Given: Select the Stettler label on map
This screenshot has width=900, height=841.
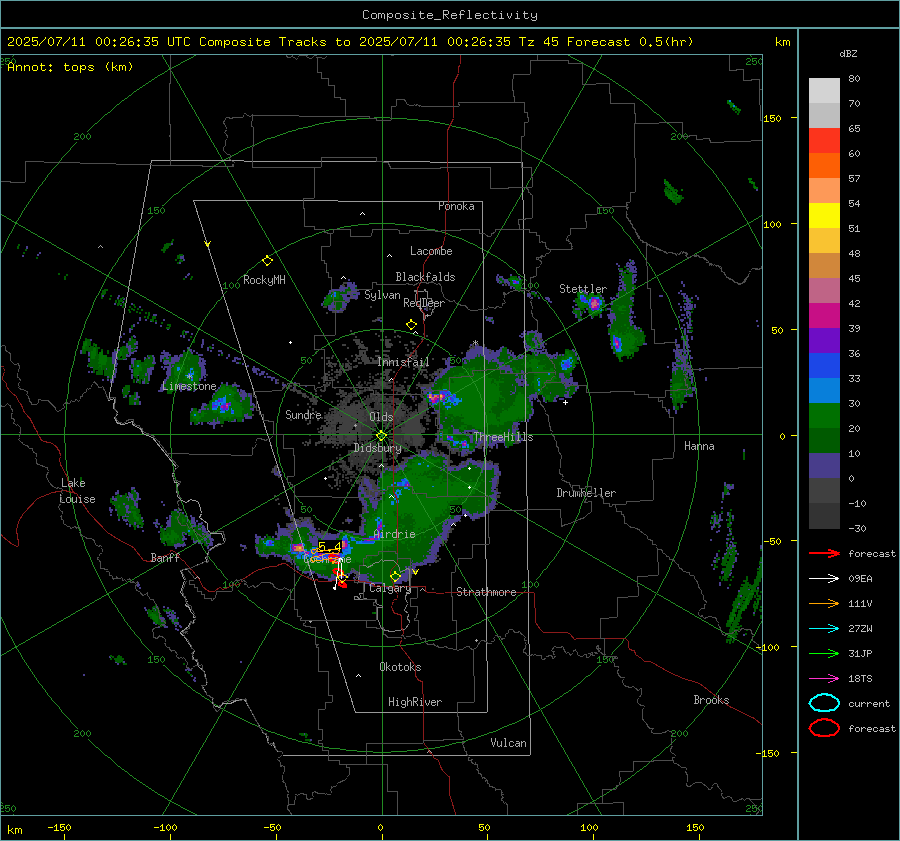Looking at the screenshot, I should coord(583,289).
